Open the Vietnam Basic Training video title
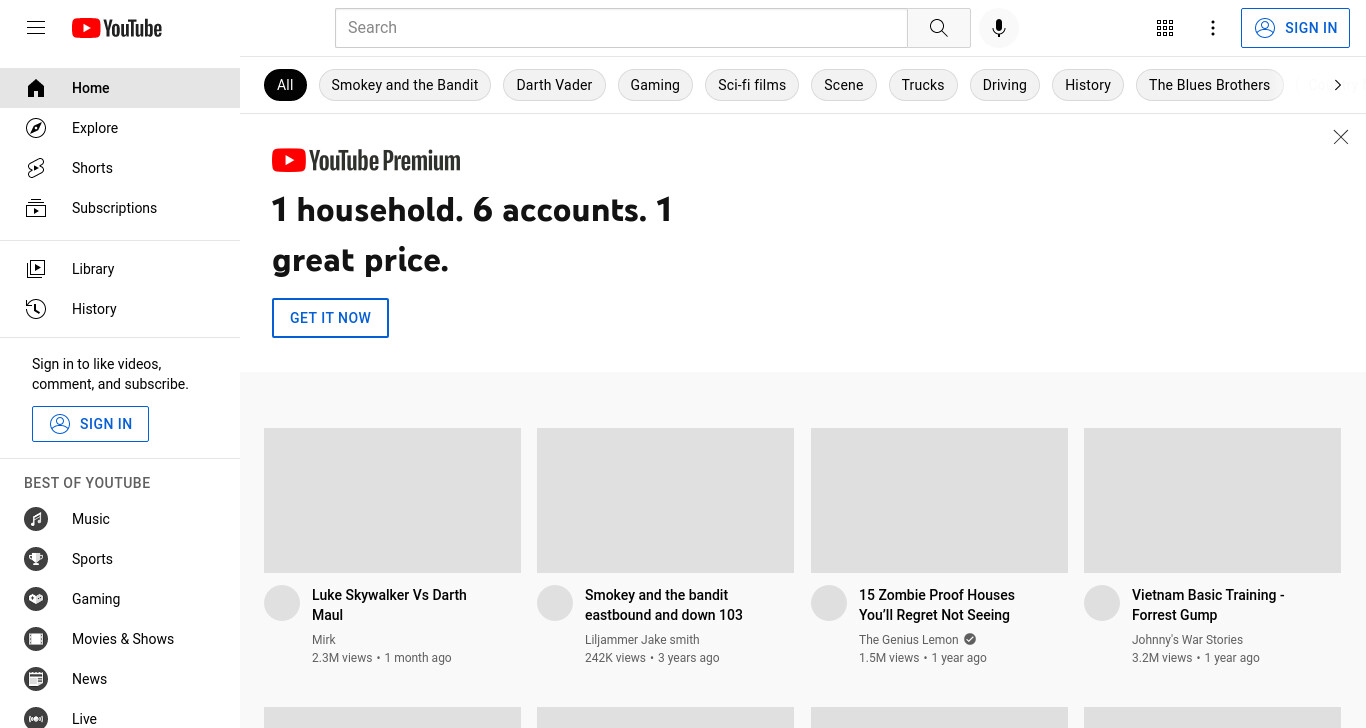1366x728 pixels. pyautogui.click(x=1208, y=605)
